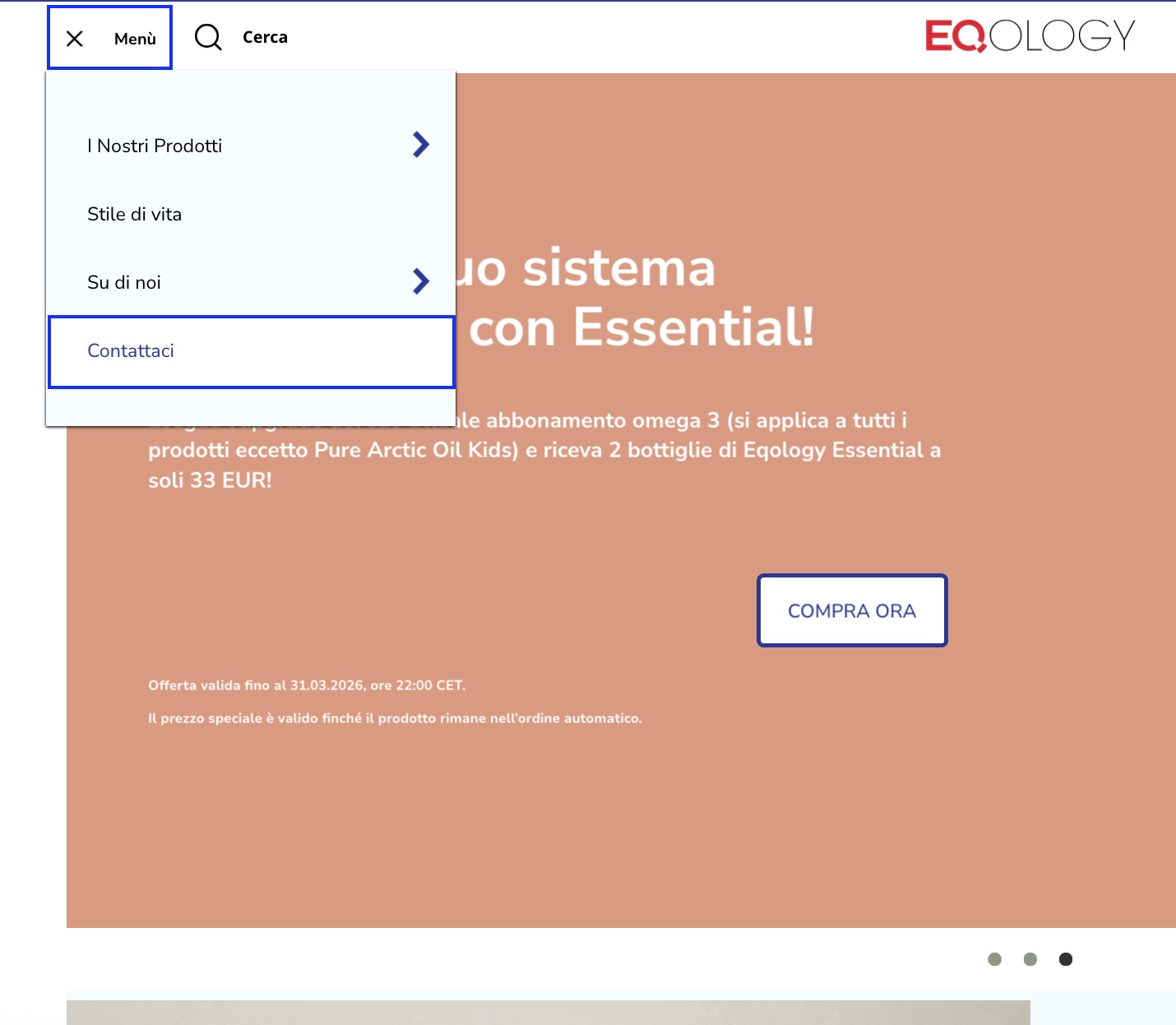
Task: Expand I Nostri Prodotti submenu chevron
Action: click(421, 145)
